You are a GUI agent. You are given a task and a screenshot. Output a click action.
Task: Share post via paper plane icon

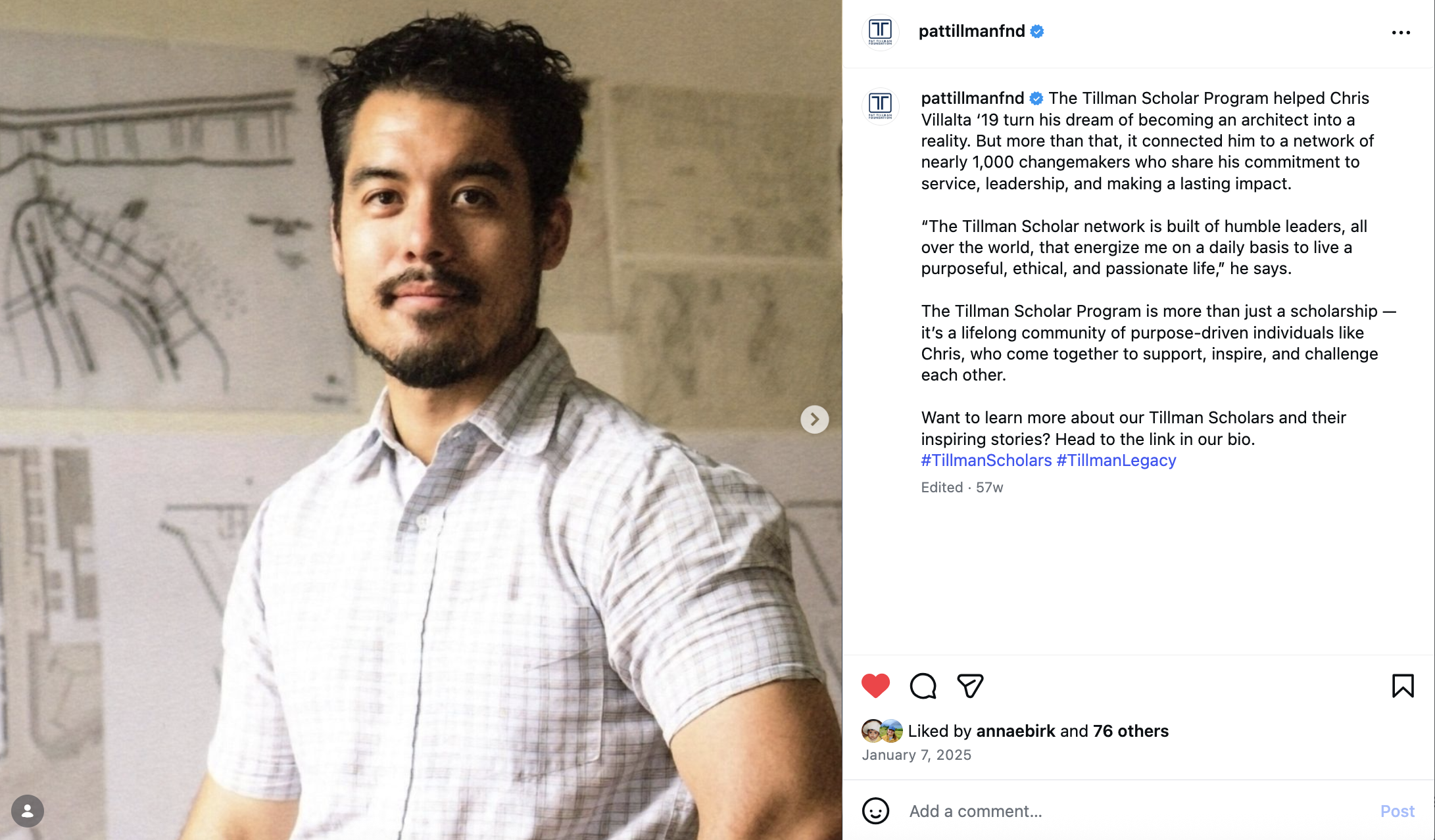pos(970,686)
